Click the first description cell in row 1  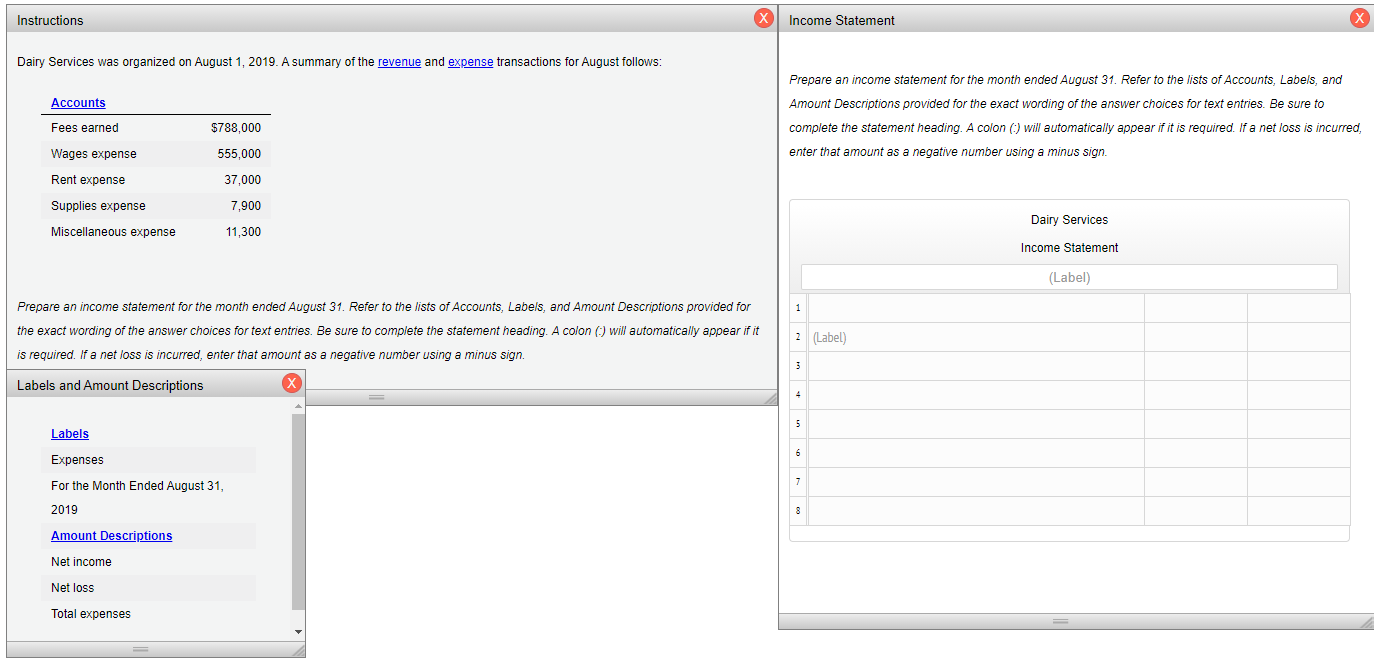pos(975,307)
